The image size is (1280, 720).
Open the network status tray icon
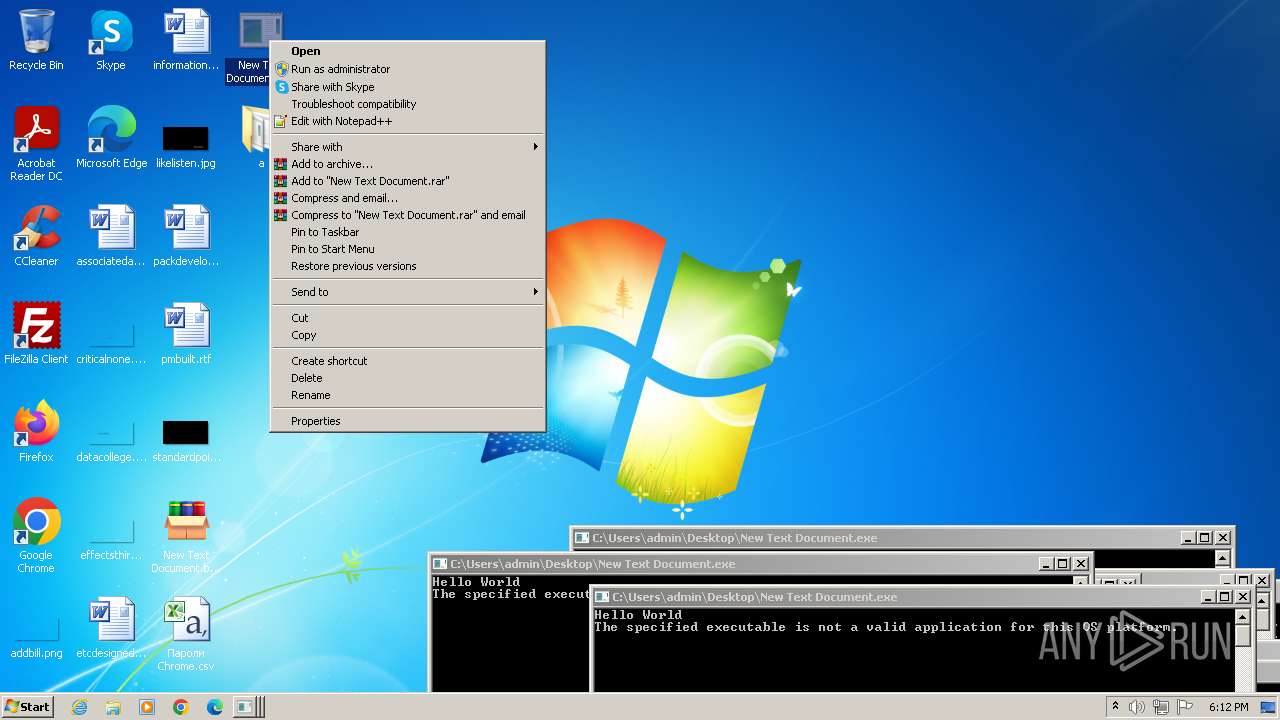pos(1161,707)
